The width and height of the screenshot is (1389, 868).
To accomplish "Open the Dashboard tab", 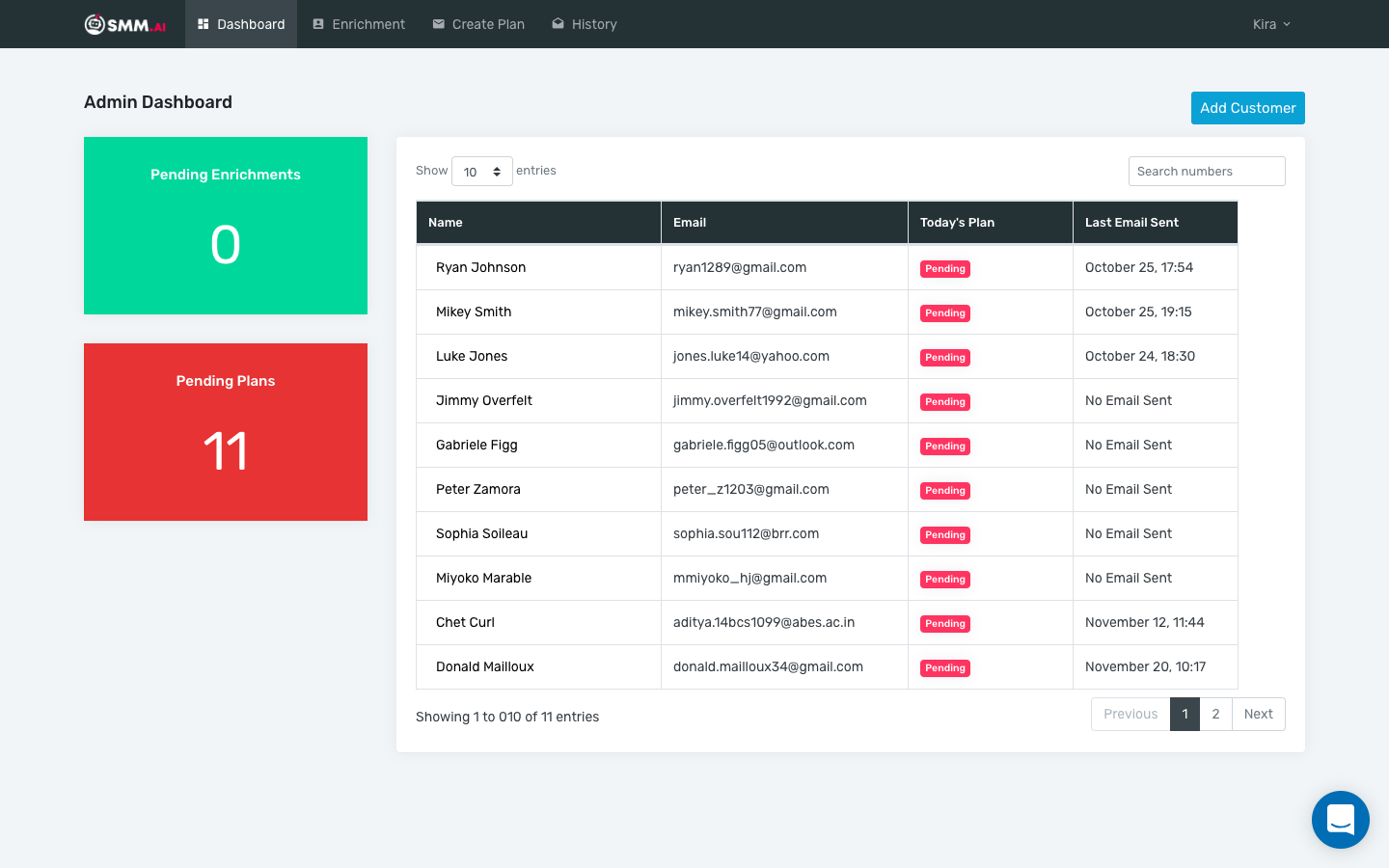I will pos(241,24).
